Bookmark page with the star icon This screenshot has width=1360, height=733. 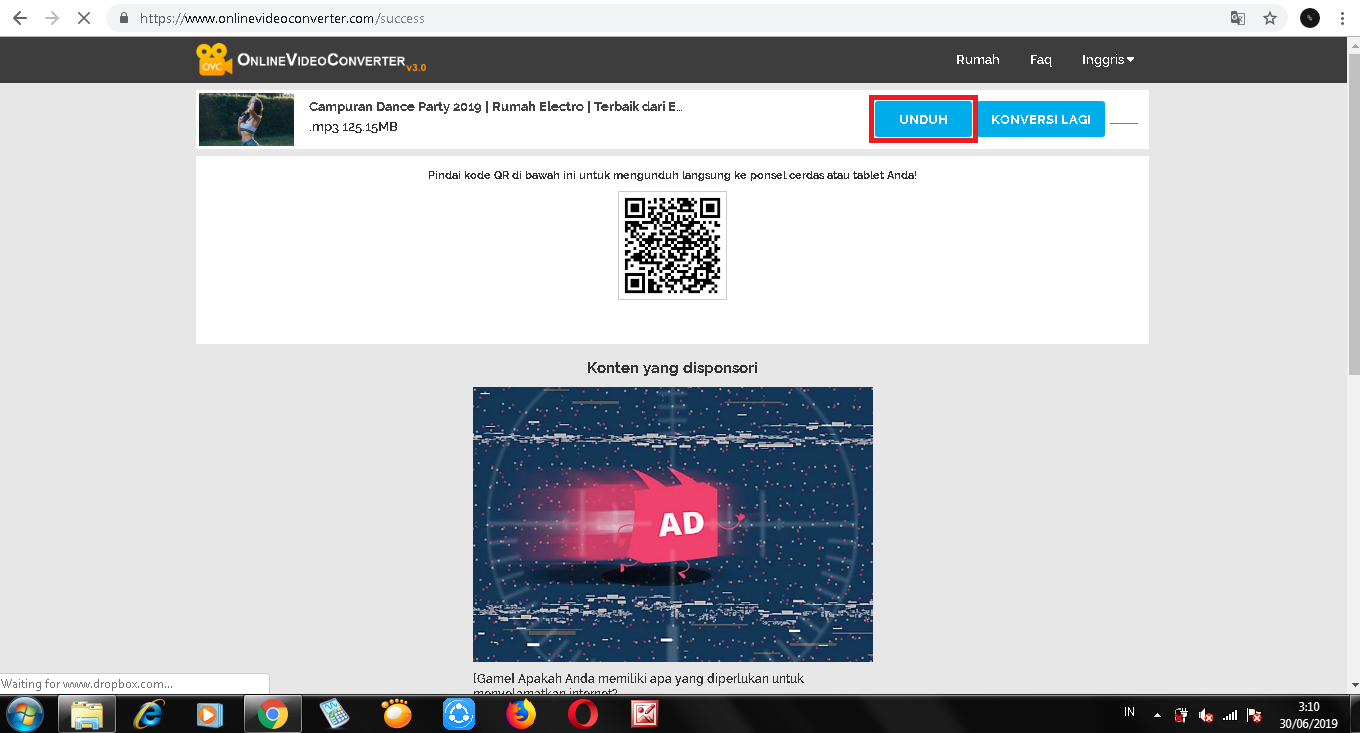pos(1270,18)
